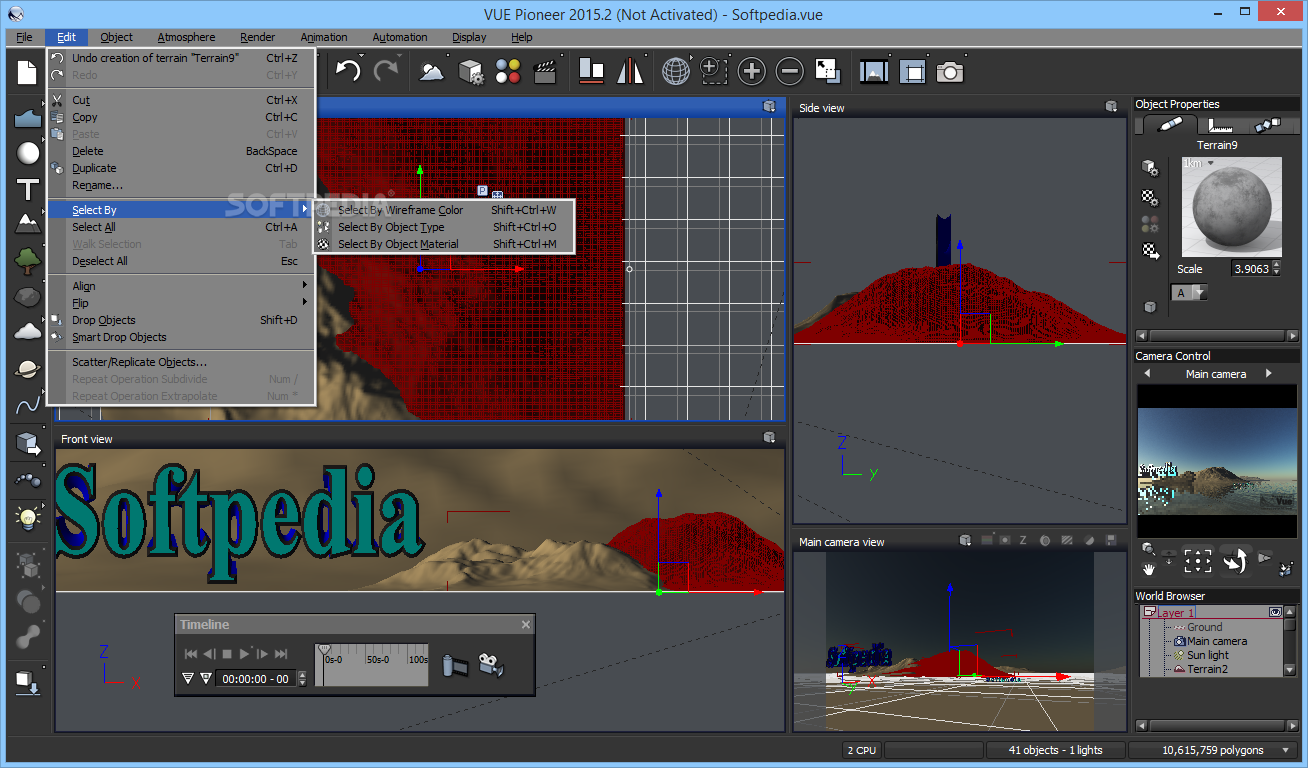Image resolution: width=1308 pixels, height=768 pixels.
Task: Click Duplicate in Edit menu
Action: pyautogui.click(x=181, y=168)
